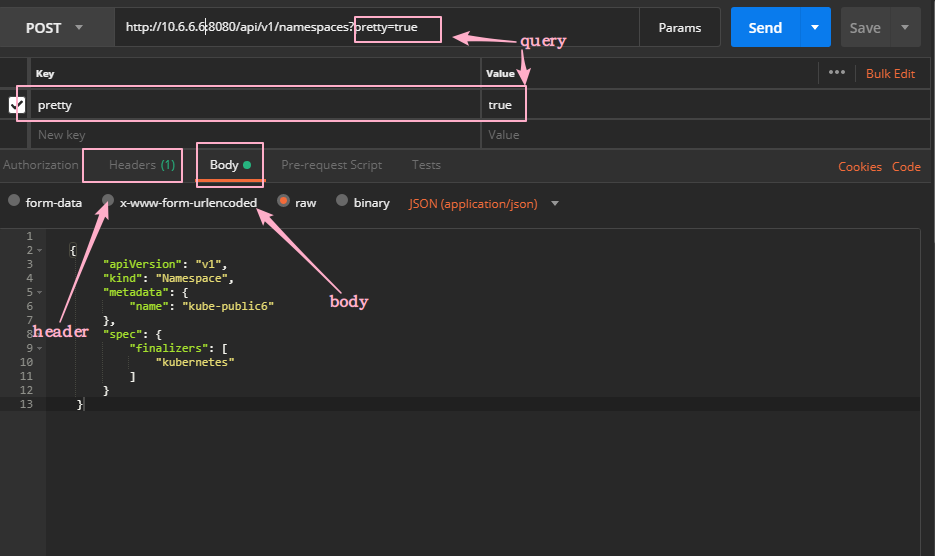Image resolution: width=935 pixels, height=556 pixels.
Task: Click the "kubernetes" string in editor
Action: coord(195,362)
